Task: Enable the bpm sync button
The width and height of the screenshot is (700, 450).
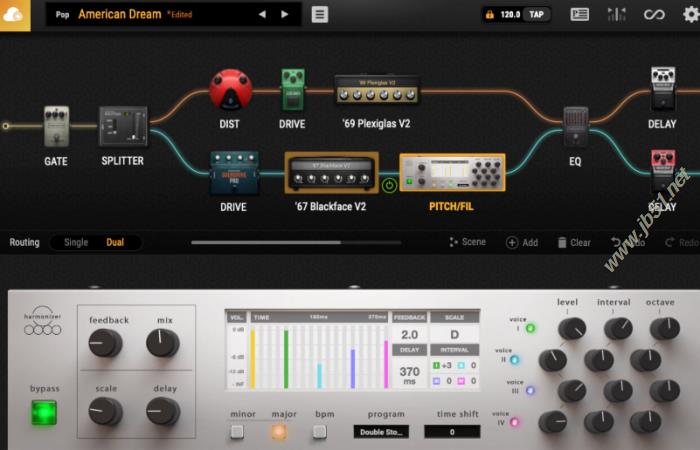Action: coord(320,432)
